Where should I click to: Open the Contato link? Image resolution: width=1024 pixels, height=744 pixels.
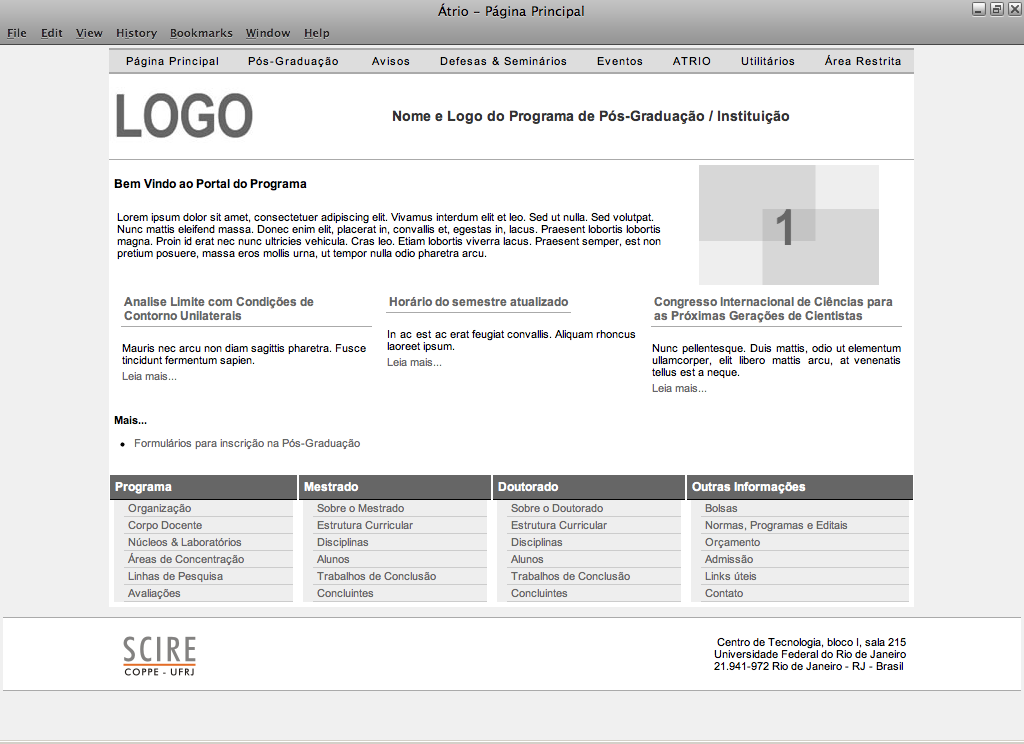(724, 593)
